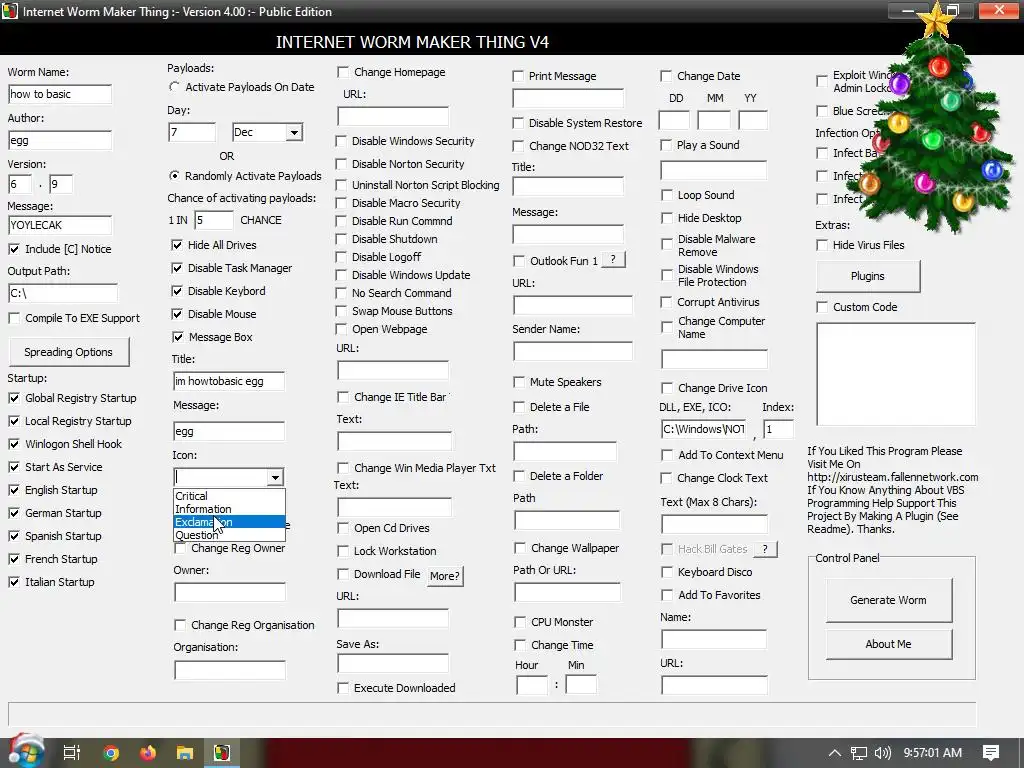Click the app icon in the title bar
Screen dimensions: 1024x768
click(10, 11)
